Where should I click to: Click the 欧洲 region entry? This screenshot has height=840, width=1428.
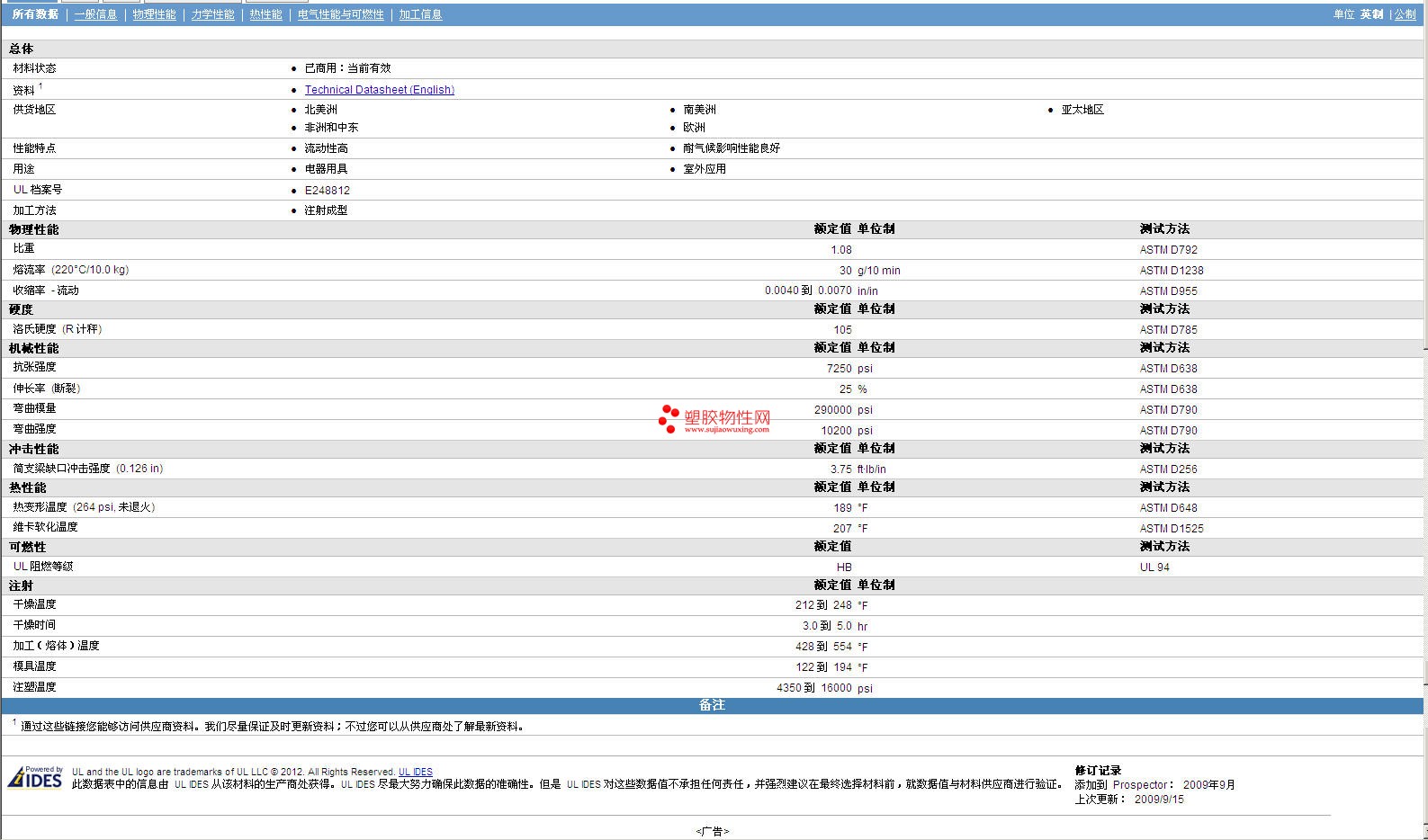[694, 128]
